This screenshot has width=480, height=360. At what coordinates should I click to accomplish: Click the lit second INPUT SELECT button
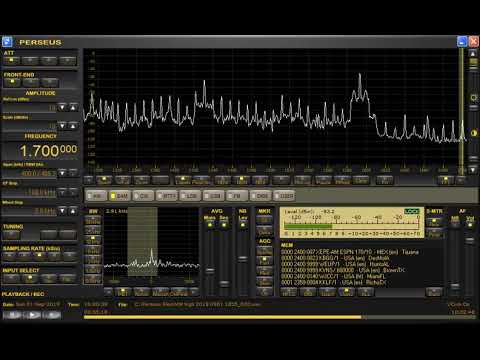click(30, 278)
